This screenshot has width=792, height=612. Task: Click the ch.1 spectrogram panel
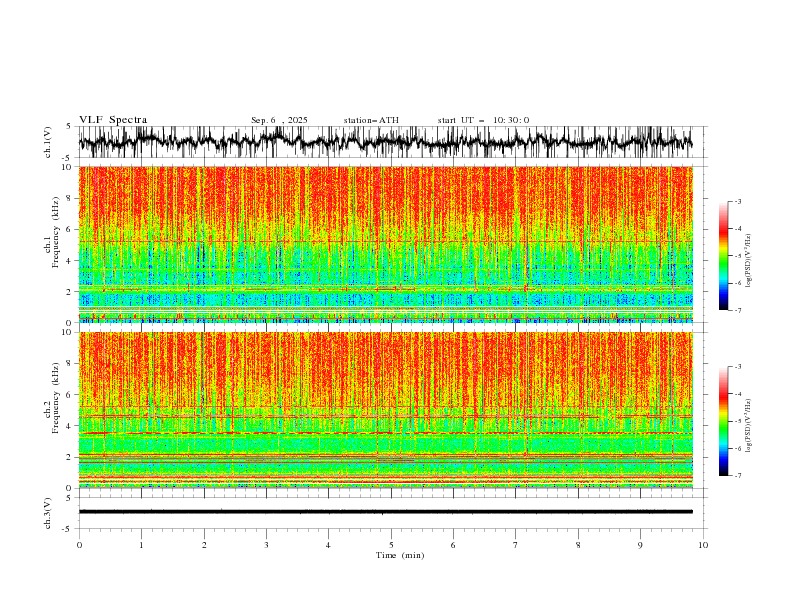tap(386, 244)
